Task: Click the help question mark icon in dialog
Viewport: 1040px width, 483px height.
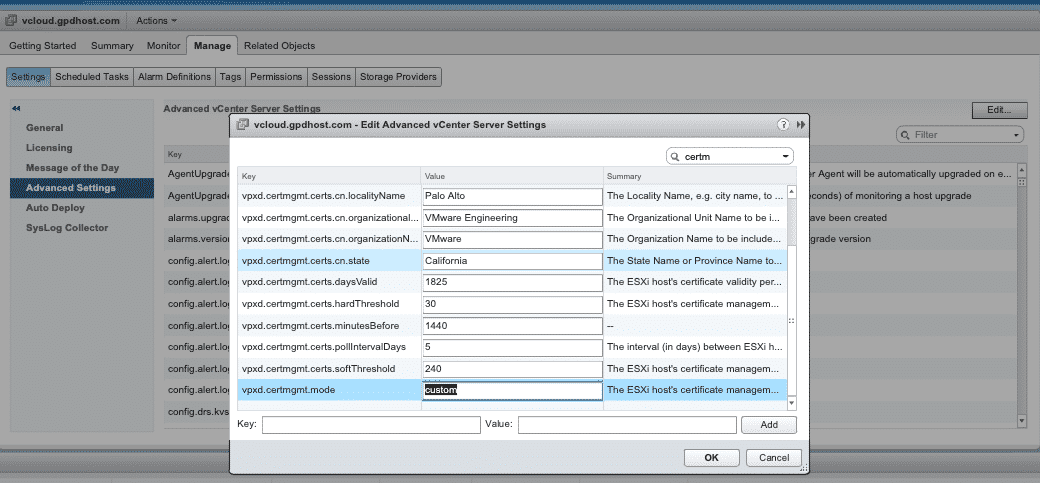Action: tap(783, 124)
